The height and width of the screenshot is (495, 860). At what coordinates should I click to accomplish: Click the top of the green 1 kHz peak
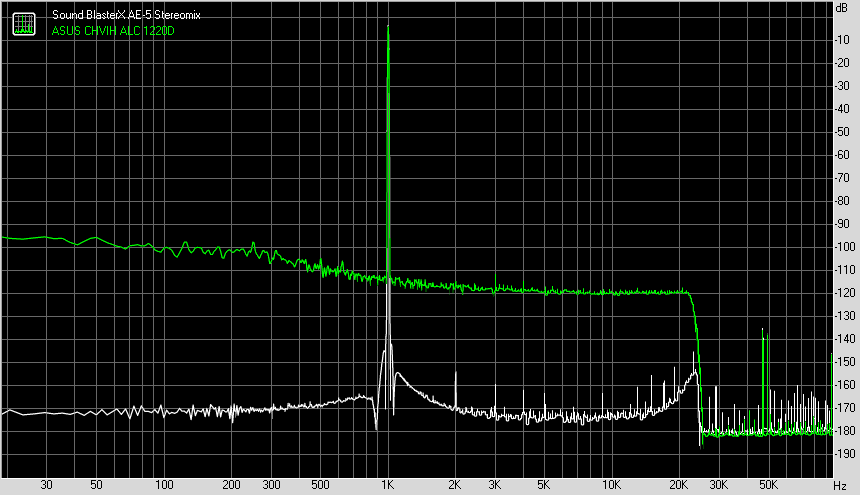(x=388, y=26)
